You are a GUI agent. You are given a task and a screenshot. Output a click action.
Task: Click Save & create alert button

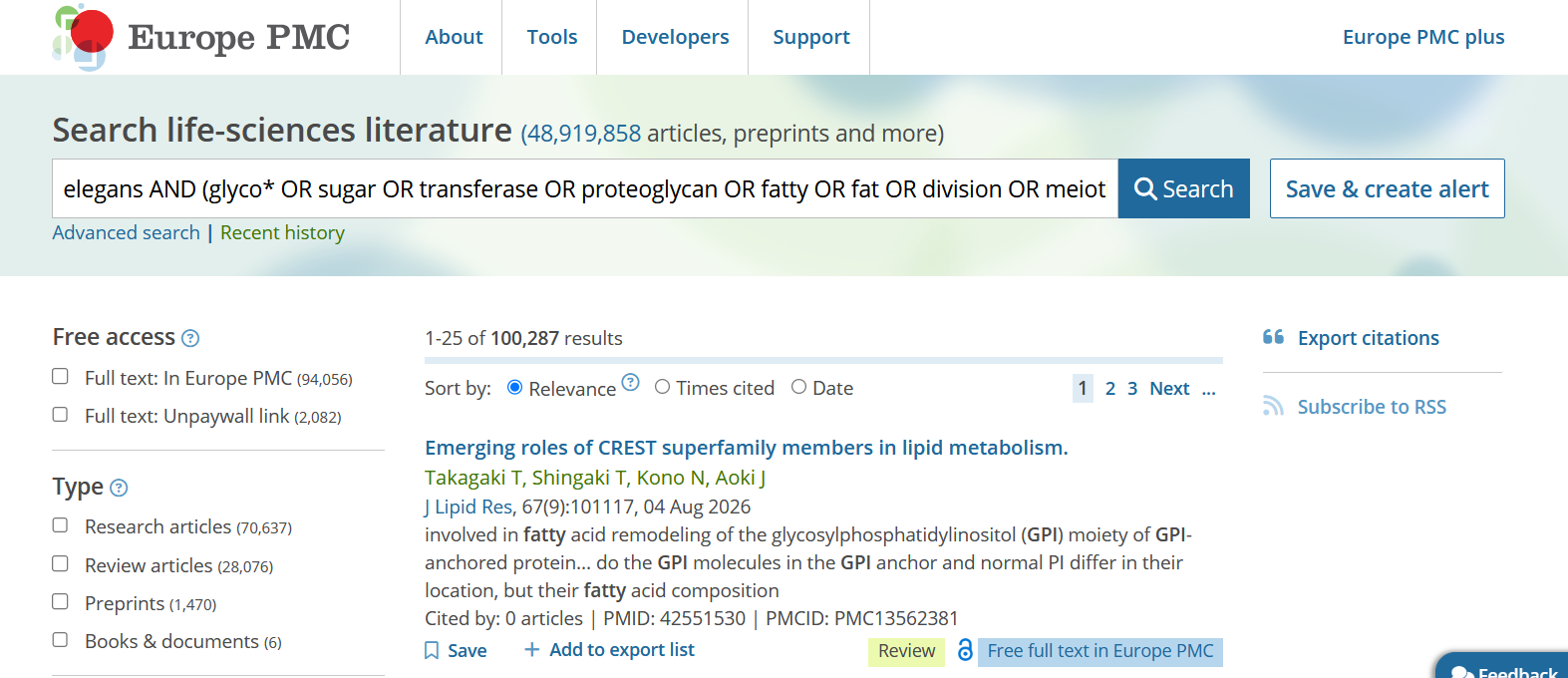tap(1387, 188)
